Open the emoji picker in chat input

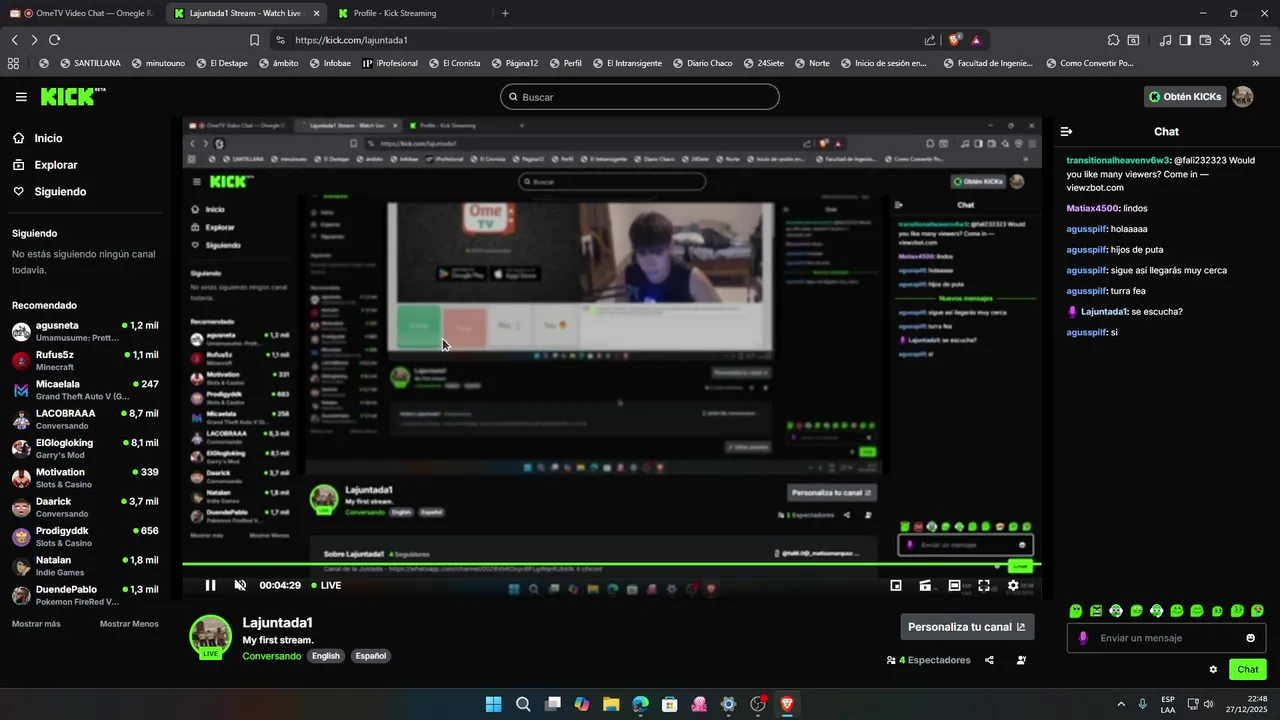(1250, 638)
